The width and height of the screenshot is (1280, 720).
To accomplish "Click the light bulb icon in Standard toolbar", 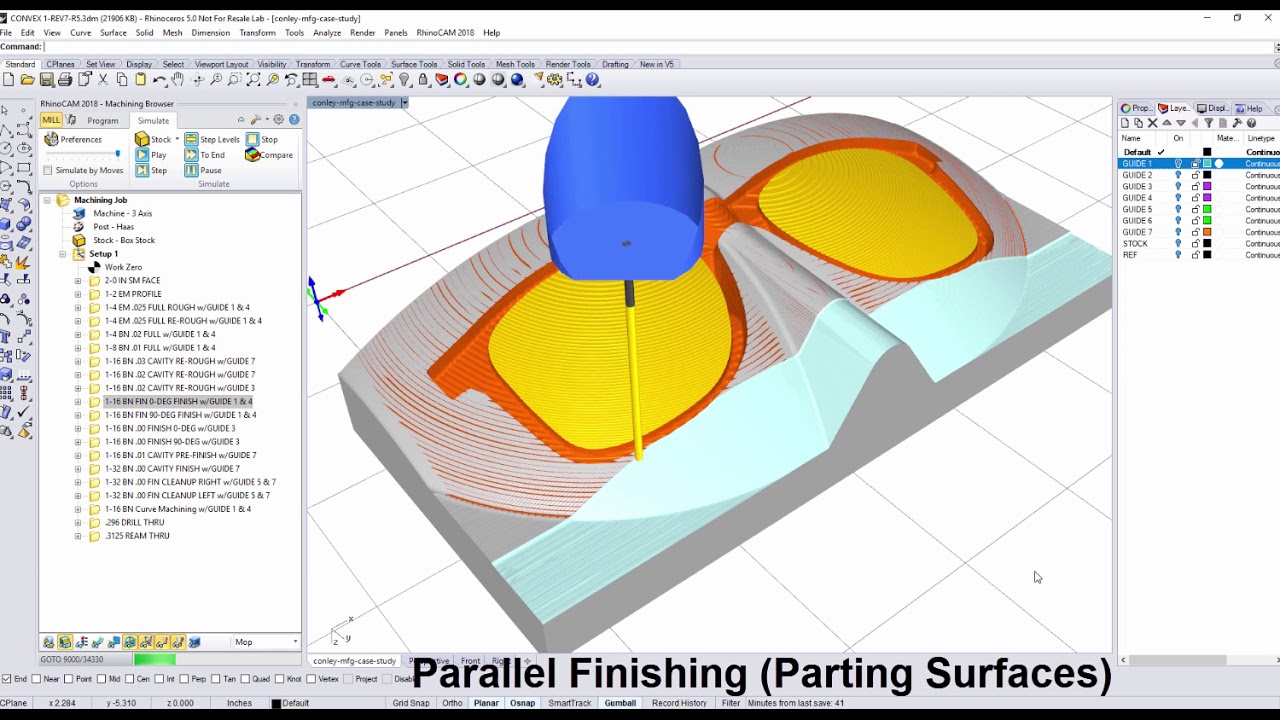I will point(404,80).
